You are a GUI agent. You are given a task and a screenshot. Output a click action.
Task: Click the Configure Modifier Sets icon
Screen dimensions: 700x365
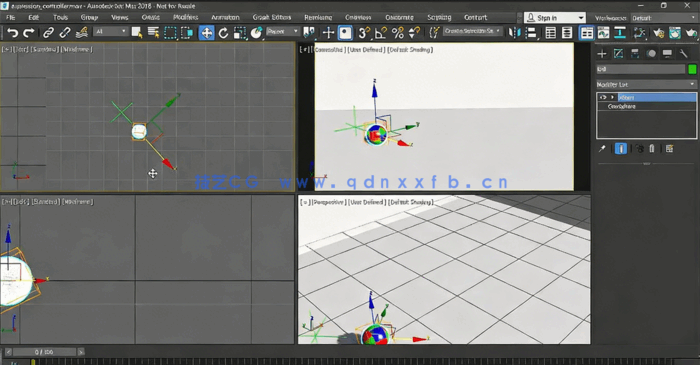click(x=669, y=149)
